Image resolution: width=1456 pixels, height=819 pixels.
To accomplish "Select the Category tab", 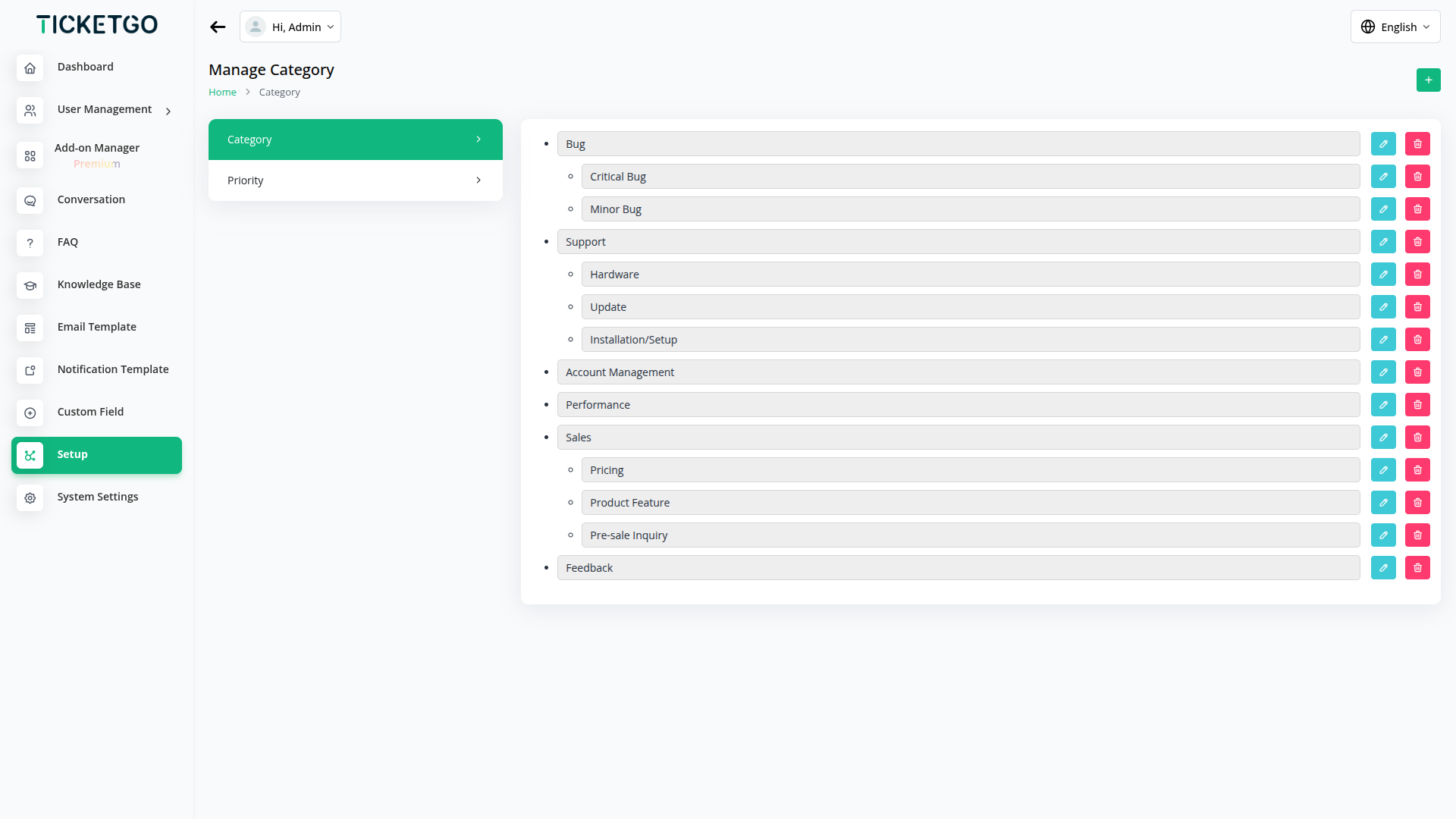I will click(355, 140).
